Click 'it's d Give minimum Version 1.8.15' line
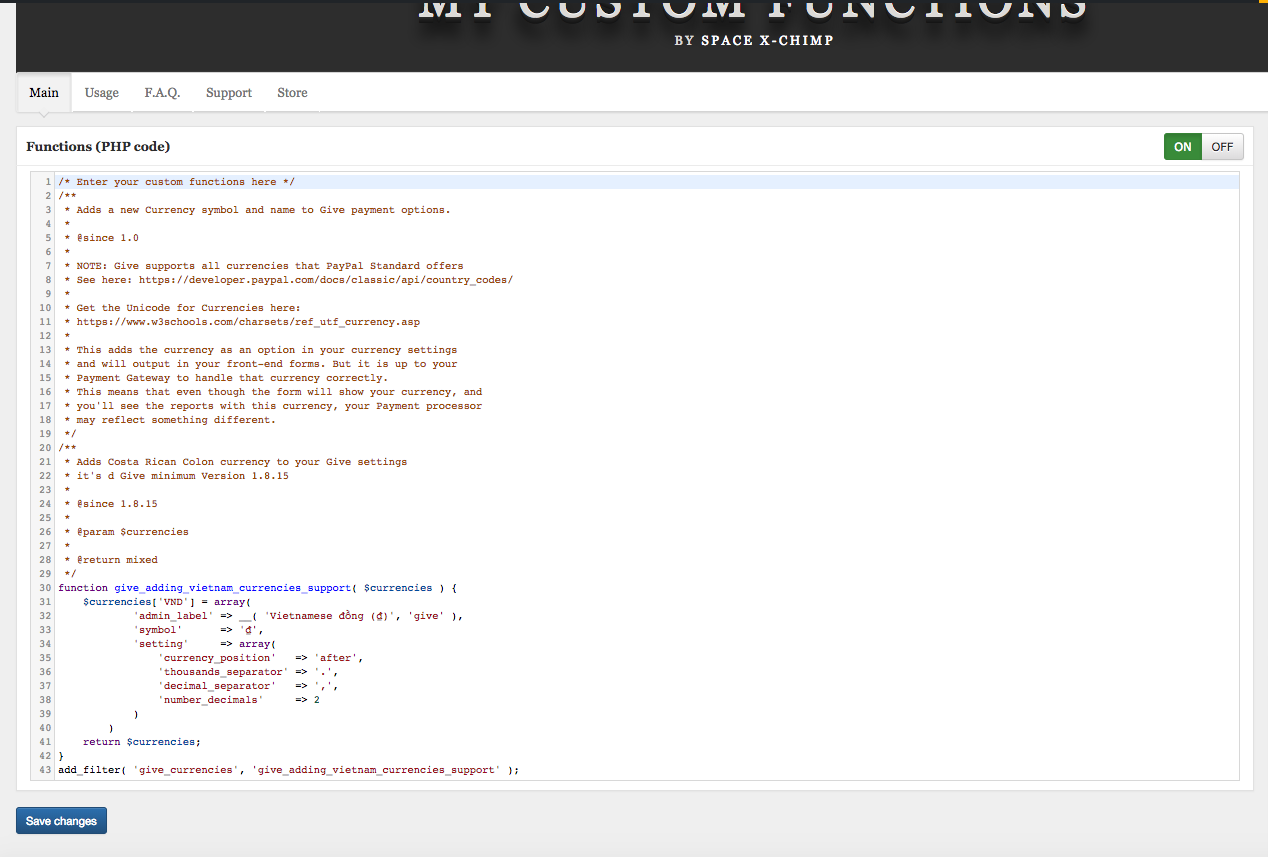 click(176, 476)
